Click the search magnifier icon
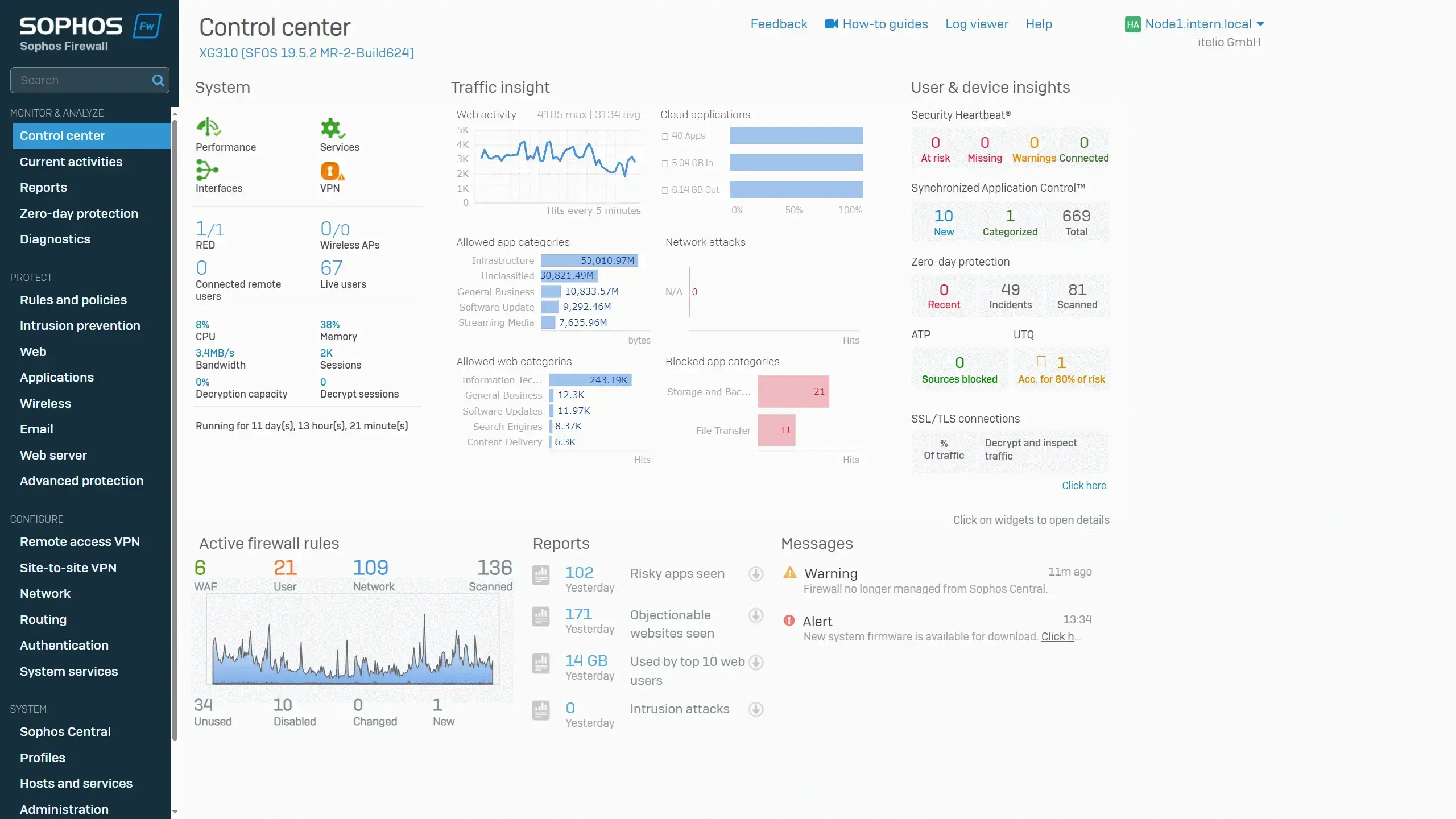The image size is (1456, 819). coord(158,80)
